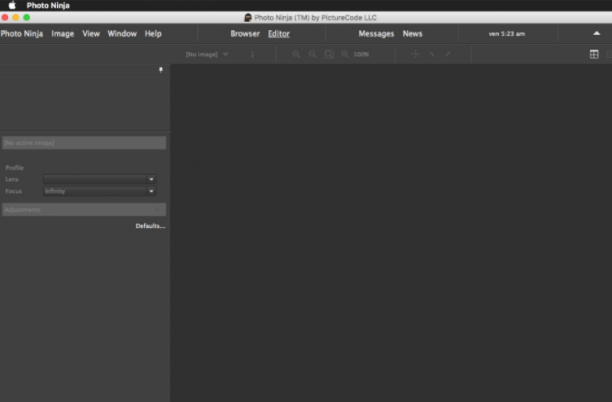Viewport: 612px width, 402px height.
Task: Open the Apple menu
Action: (x=12, y=5)
